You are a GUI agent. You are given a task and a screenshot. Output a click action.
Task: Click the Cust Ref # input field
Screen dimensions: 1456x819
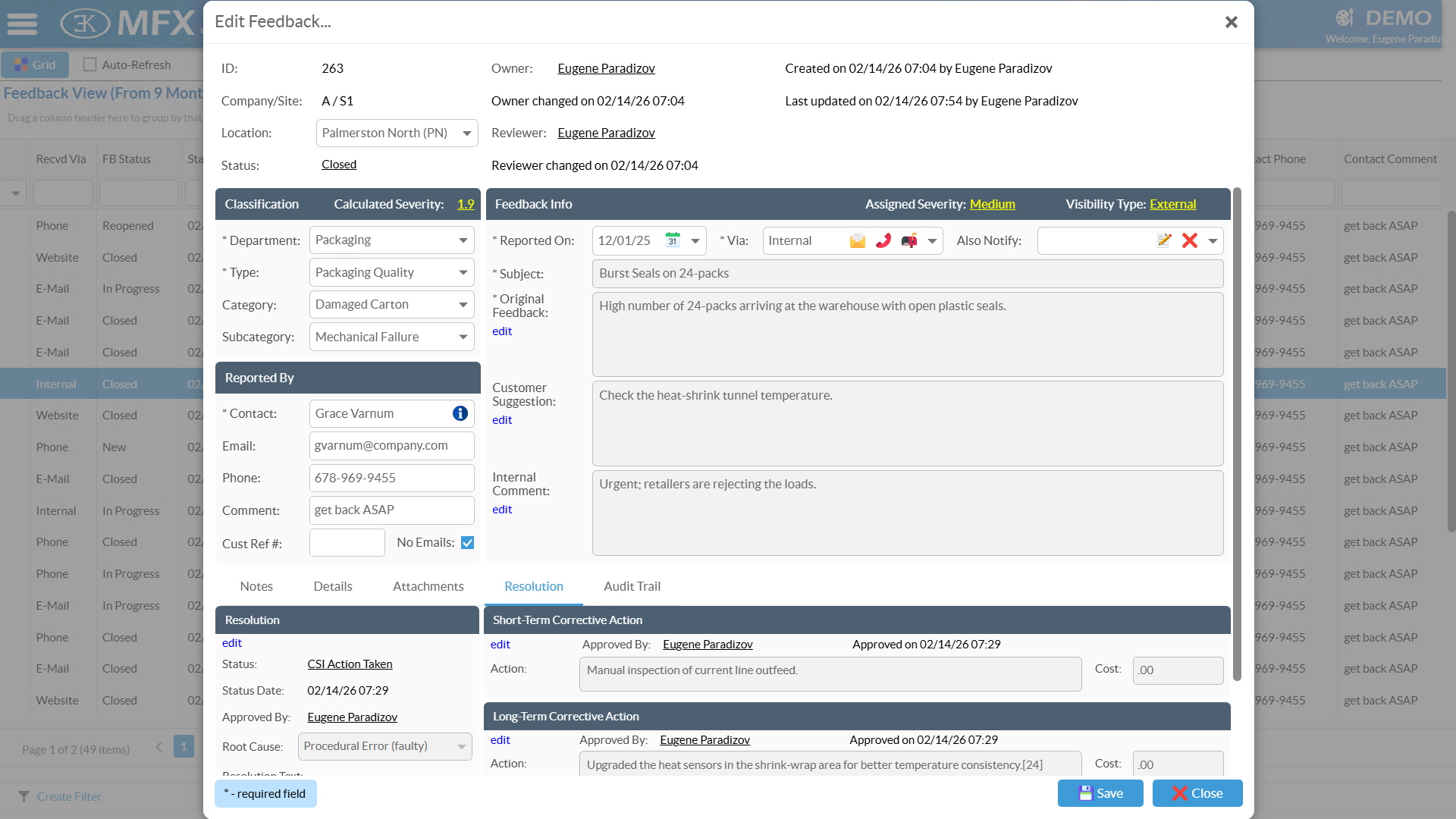(347, 543)
